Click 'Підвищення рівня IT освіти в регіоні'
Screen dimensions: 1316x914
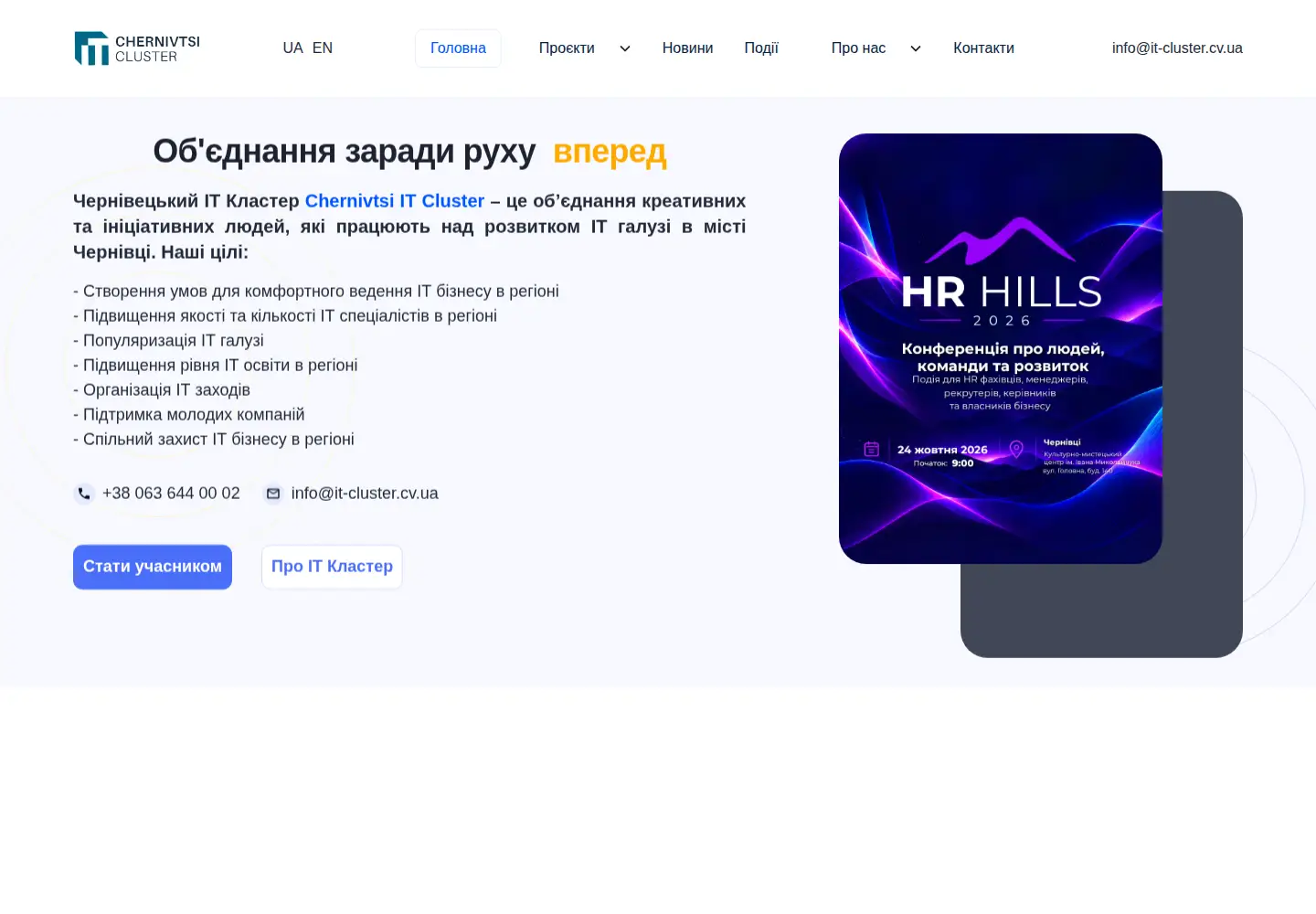click(216, 366)
